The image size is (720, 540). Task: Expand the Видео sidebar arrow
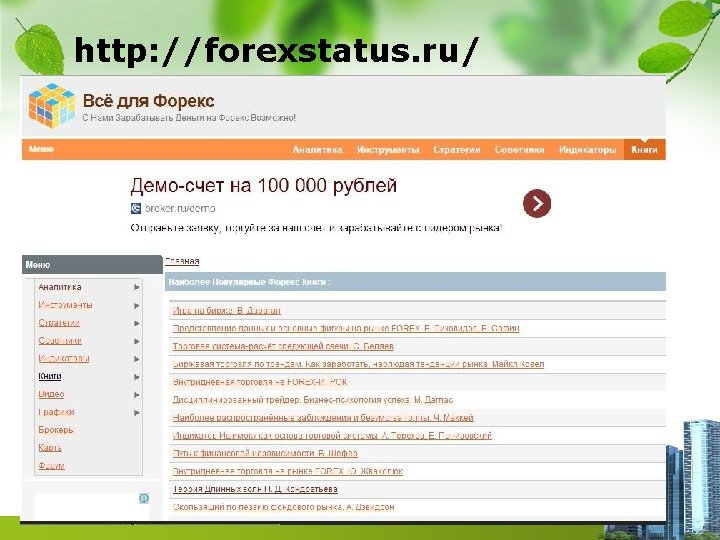click(x=136, y=395)
